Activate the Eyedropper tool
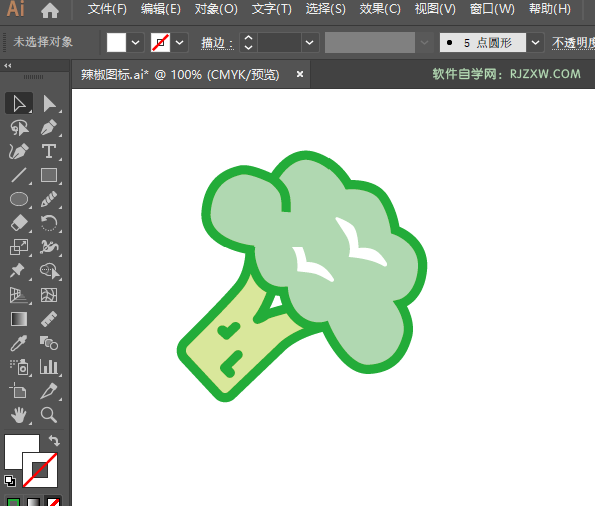The image size is (595, 506). click(19, 343)
